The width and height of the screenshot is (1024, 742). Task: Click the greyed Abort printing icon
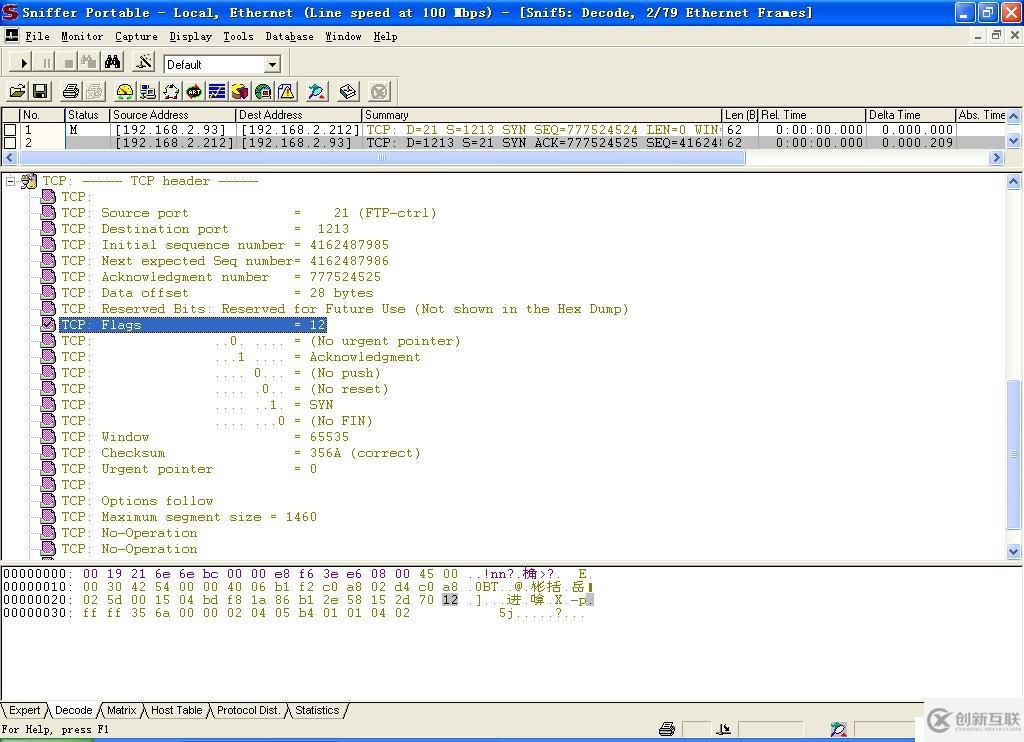click(x=94, y=91)
